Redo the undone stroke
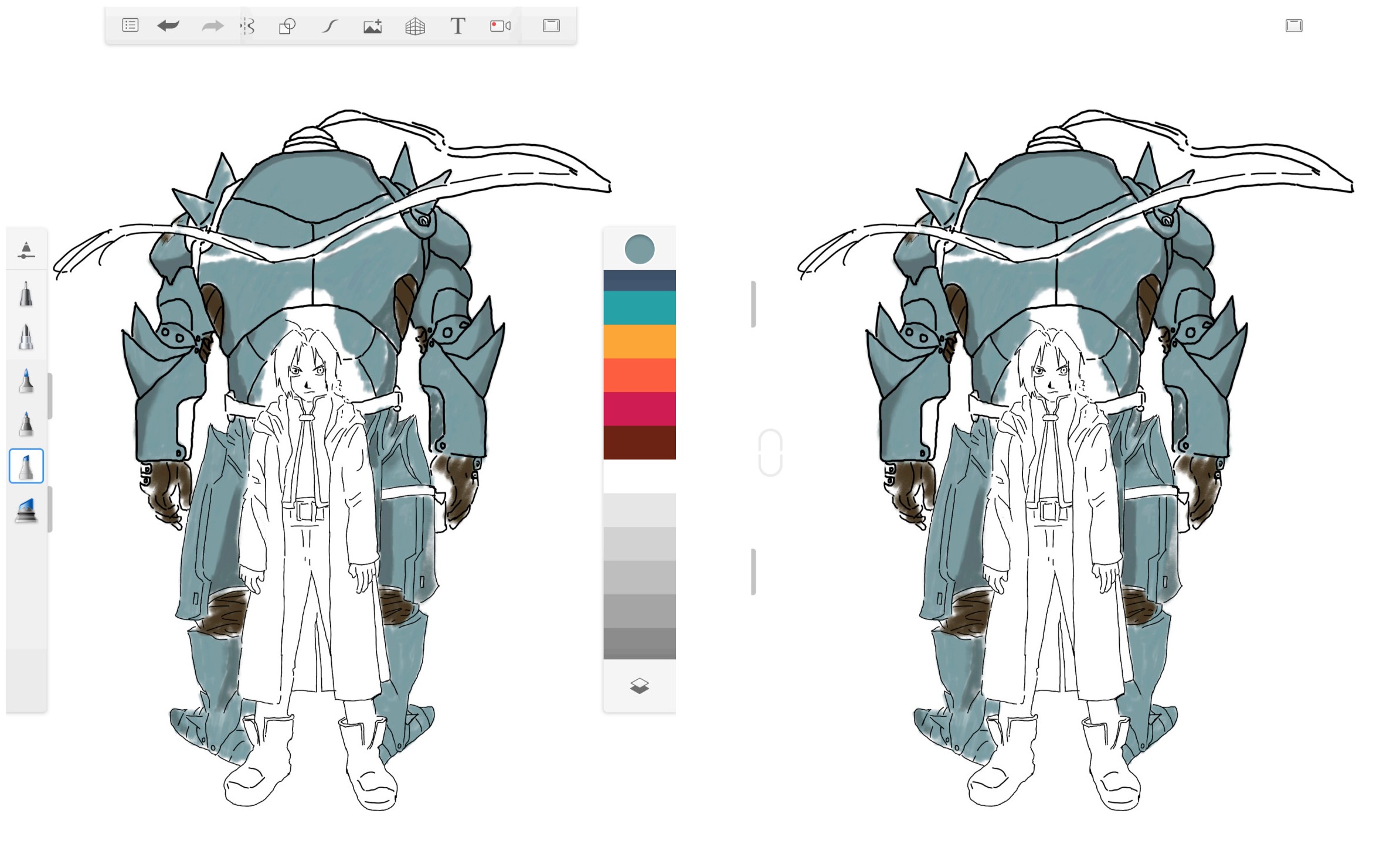Viewport: 1400px width, 851px height. 212,26
